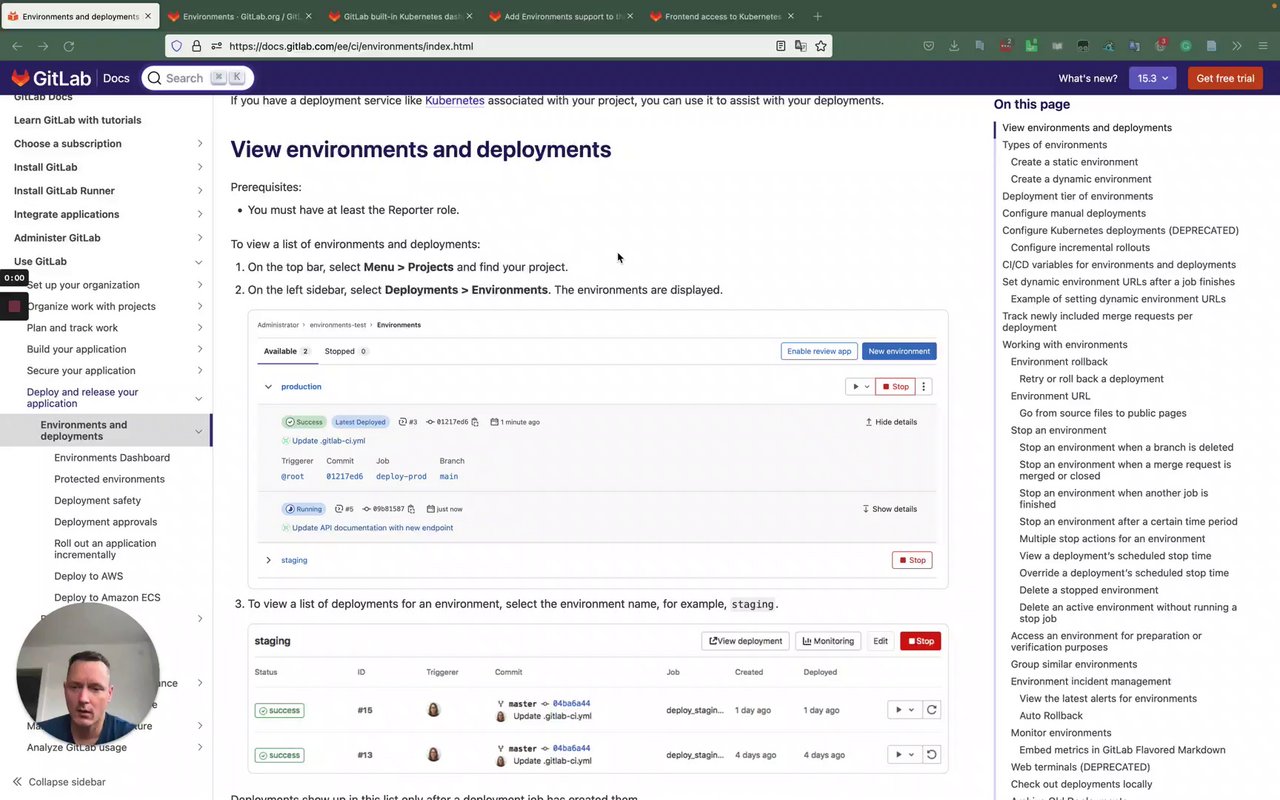This screenshot has height=800, width=1280.
Task: Select the 'Stopped' tab in environments image
Action: click(x=346, y=351)
